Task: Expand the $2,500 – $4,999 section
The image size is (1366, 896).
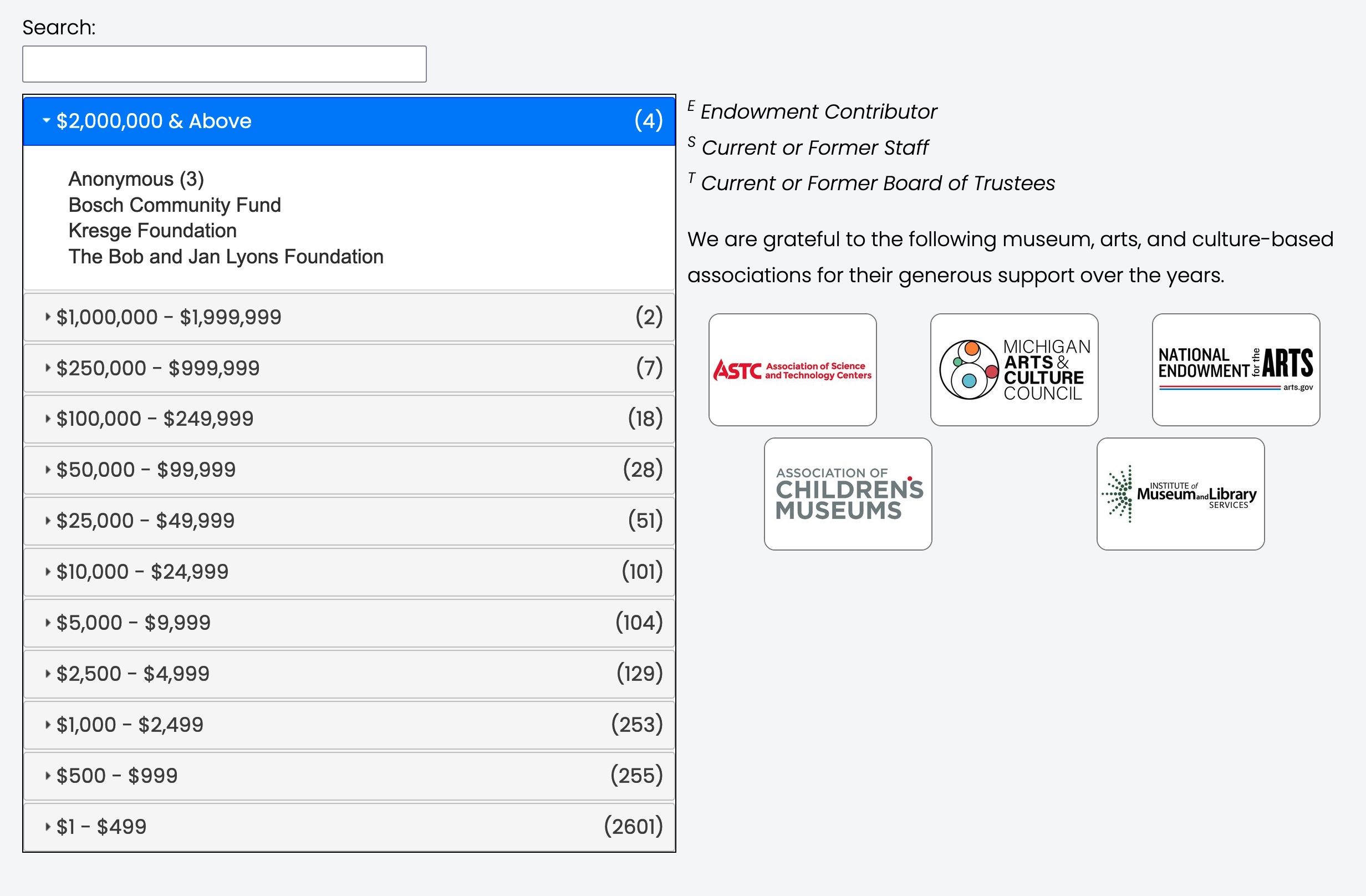Action: [349, 674]
